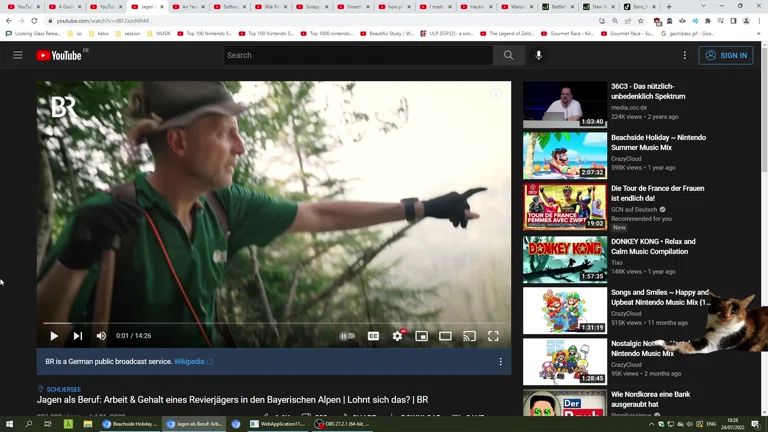Image resolution: width=768 pixels, height=432 pixels.
Task: Cast video with Play on TV icon
Action: tap(469, 337)
